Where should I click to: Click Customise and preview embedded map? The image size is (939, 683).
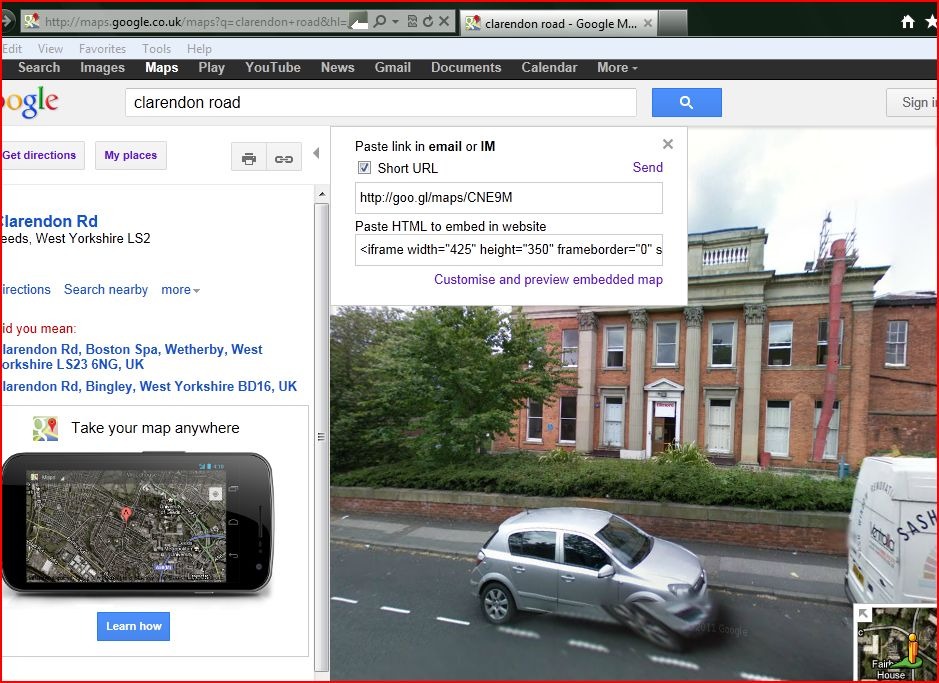(549, 280)
